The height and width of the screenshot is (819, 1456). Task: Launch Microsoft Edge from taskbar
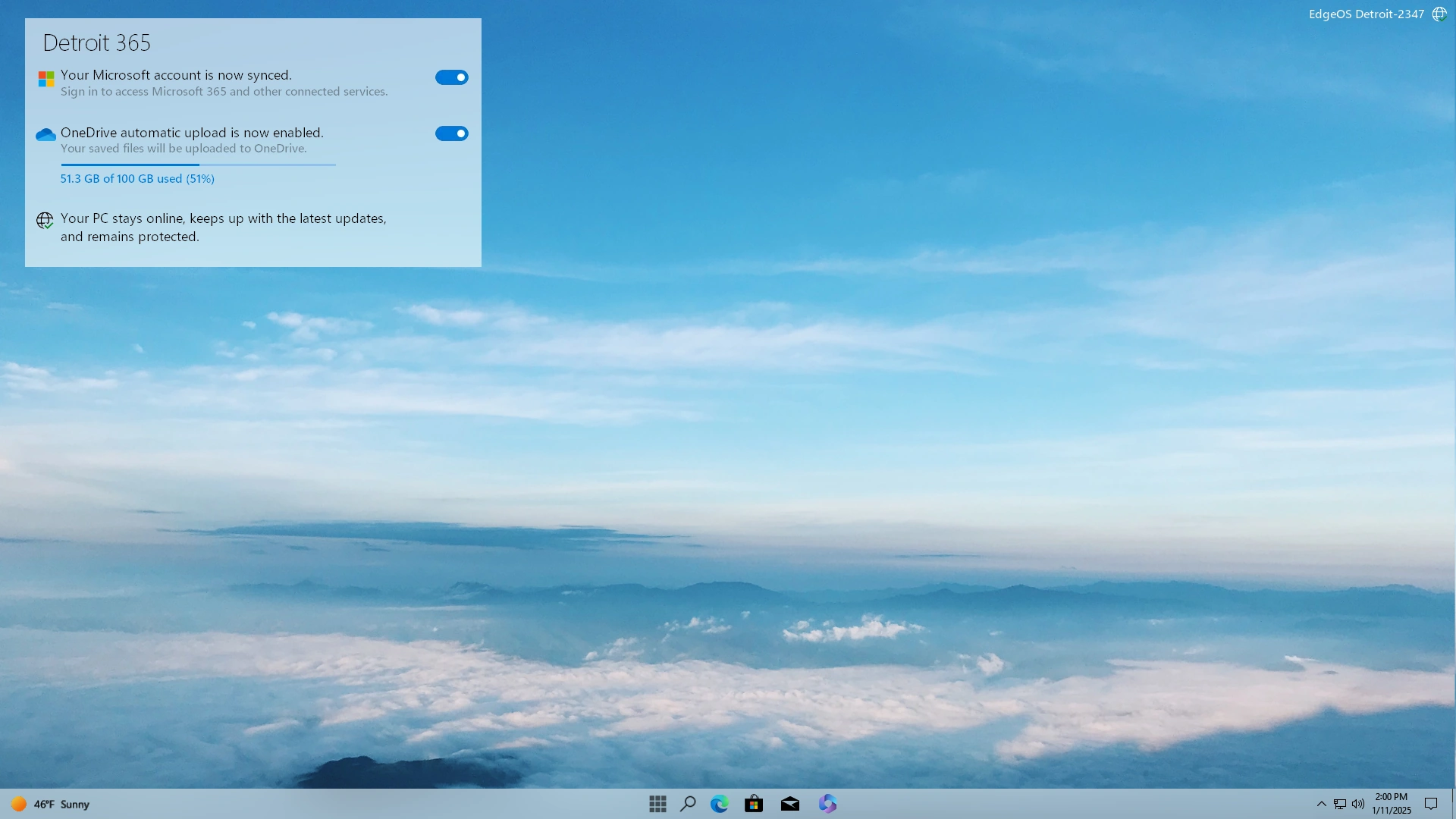coord(719,804)
